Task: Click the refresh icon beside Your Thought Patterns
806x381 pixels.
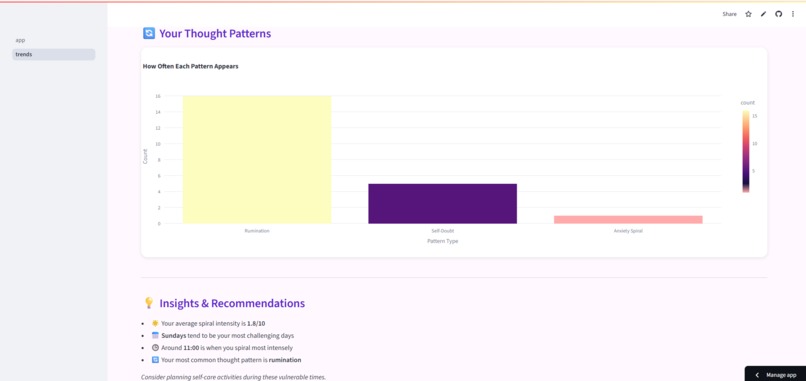Action: click(x=149, y=33)
